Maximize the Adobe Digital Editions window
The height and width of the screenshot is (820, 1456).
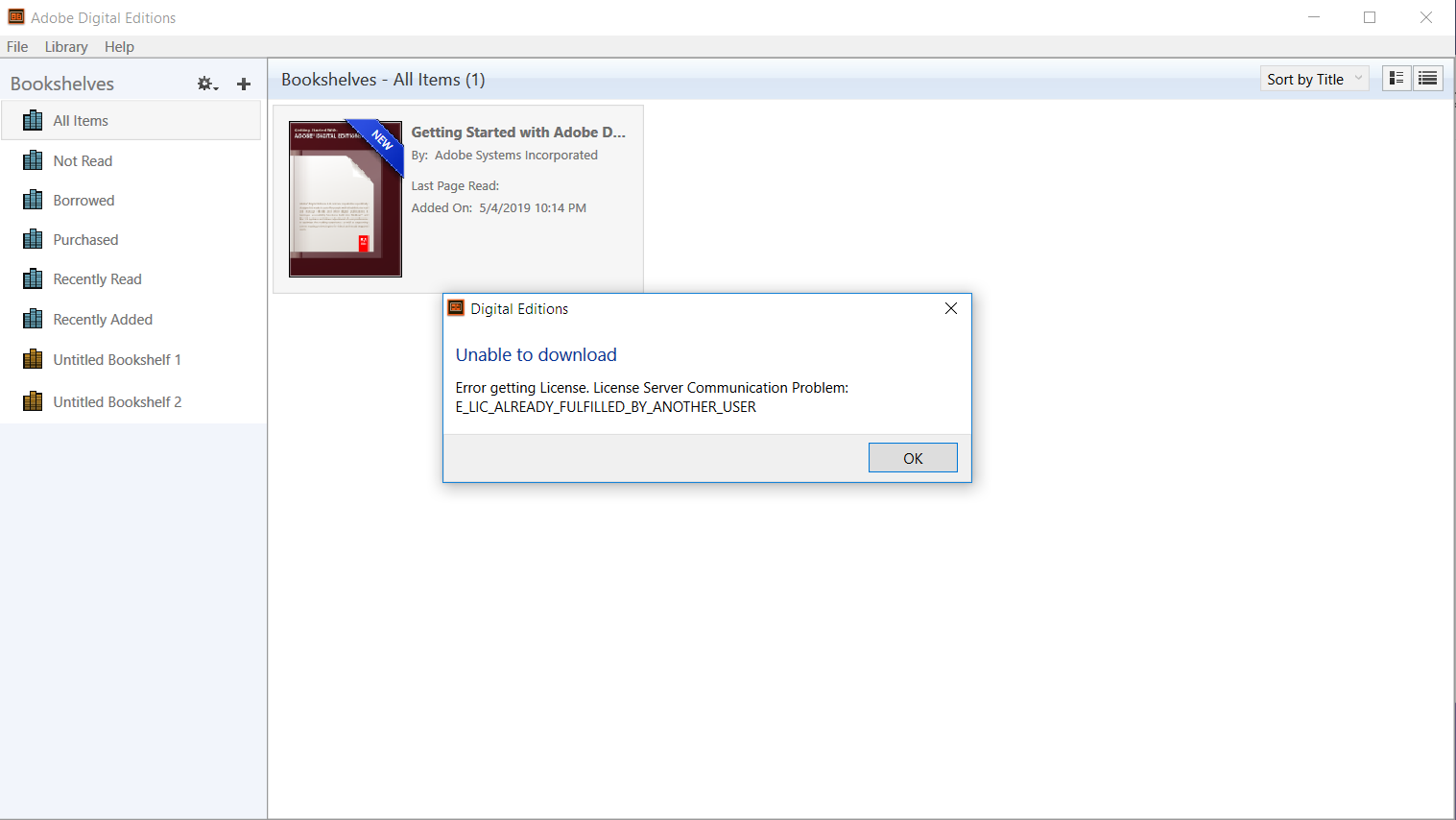pos(1370,17)
